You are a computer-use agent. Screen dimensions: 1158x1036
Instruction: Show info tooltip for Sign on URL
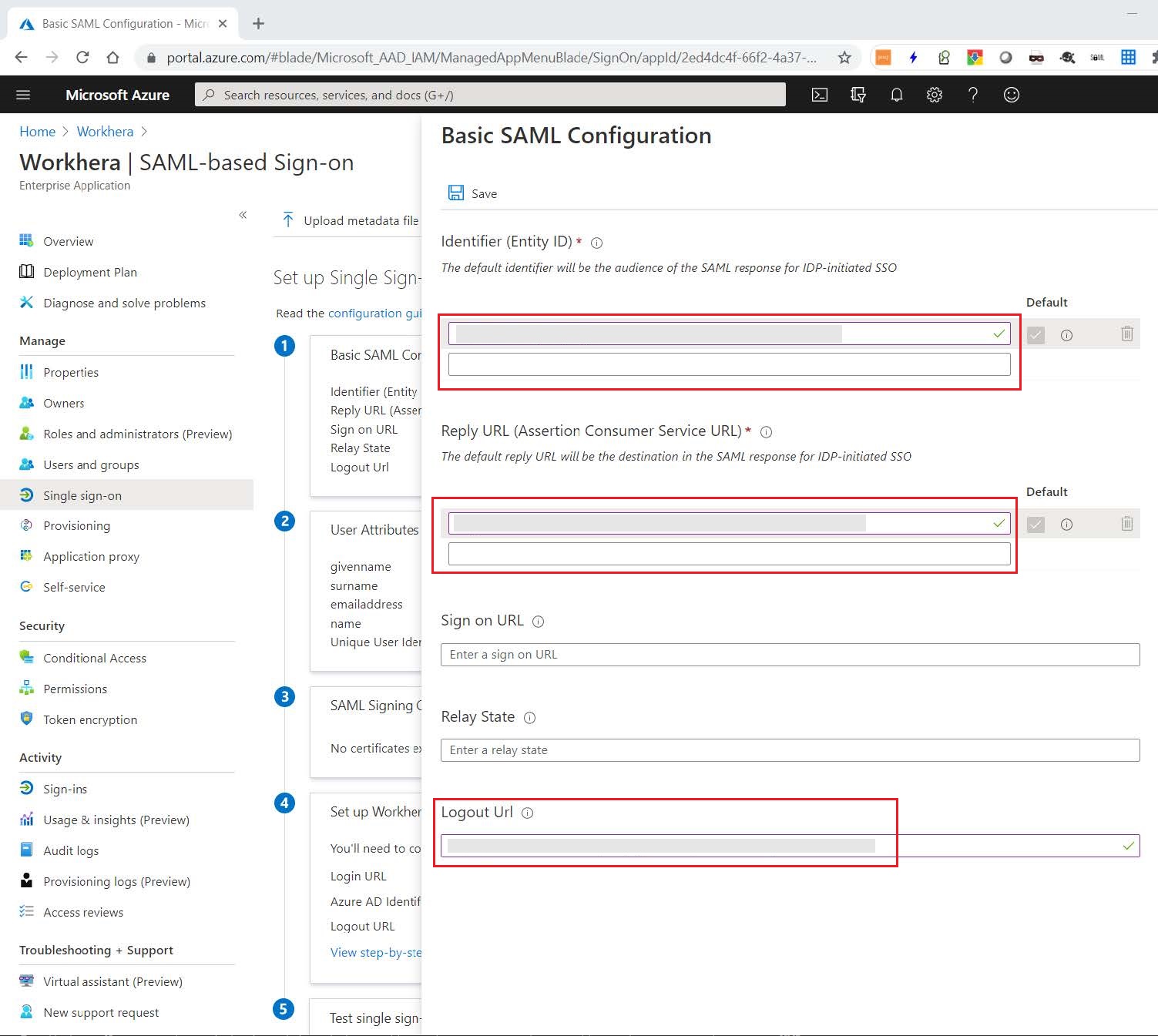[539, 622]
